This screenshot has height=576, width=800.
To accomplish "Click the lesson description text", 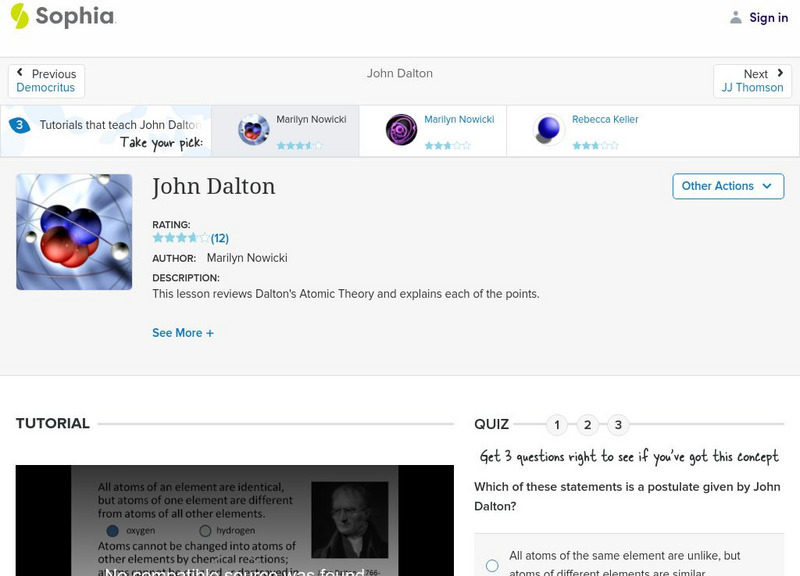I will 345,294.
